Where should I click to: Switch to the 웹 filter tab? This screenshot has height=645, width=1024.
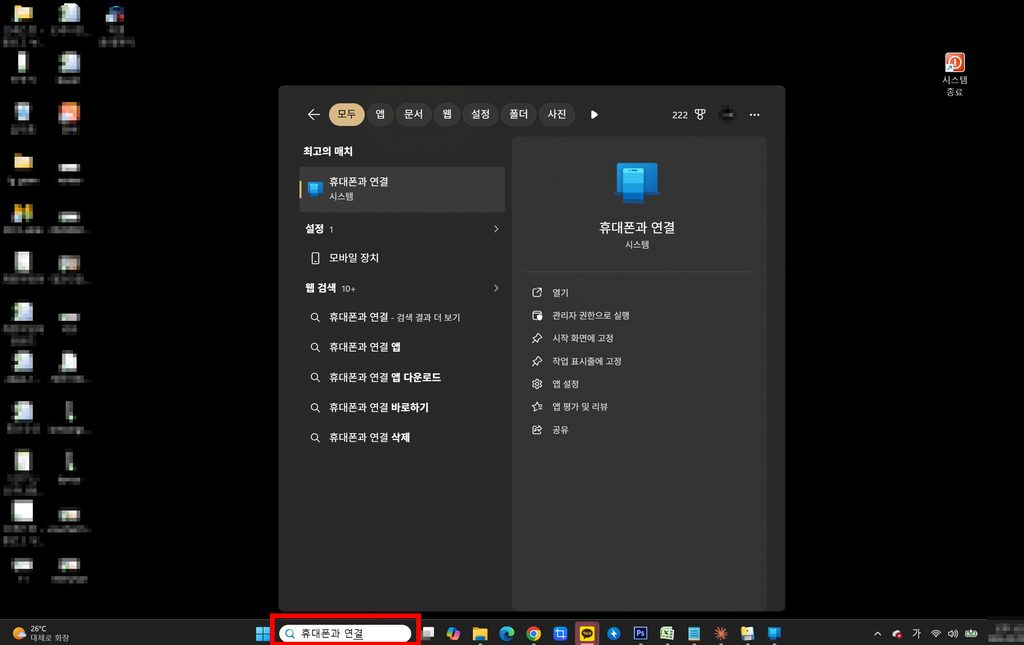tap(447, 114)
